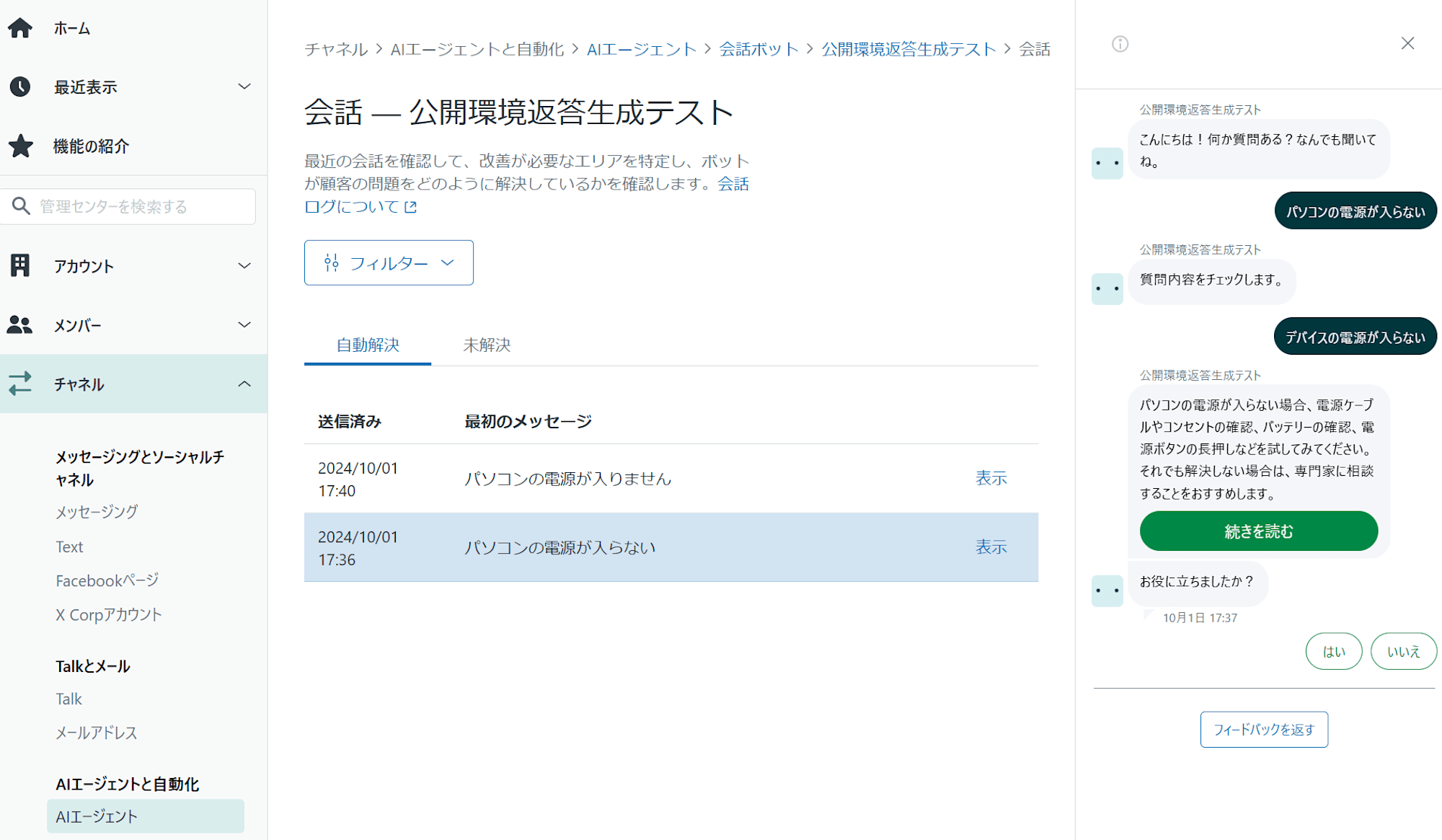Switch to the 未解決 tab
This screenshot has height=840, width=1442.
tap(487, 345)
